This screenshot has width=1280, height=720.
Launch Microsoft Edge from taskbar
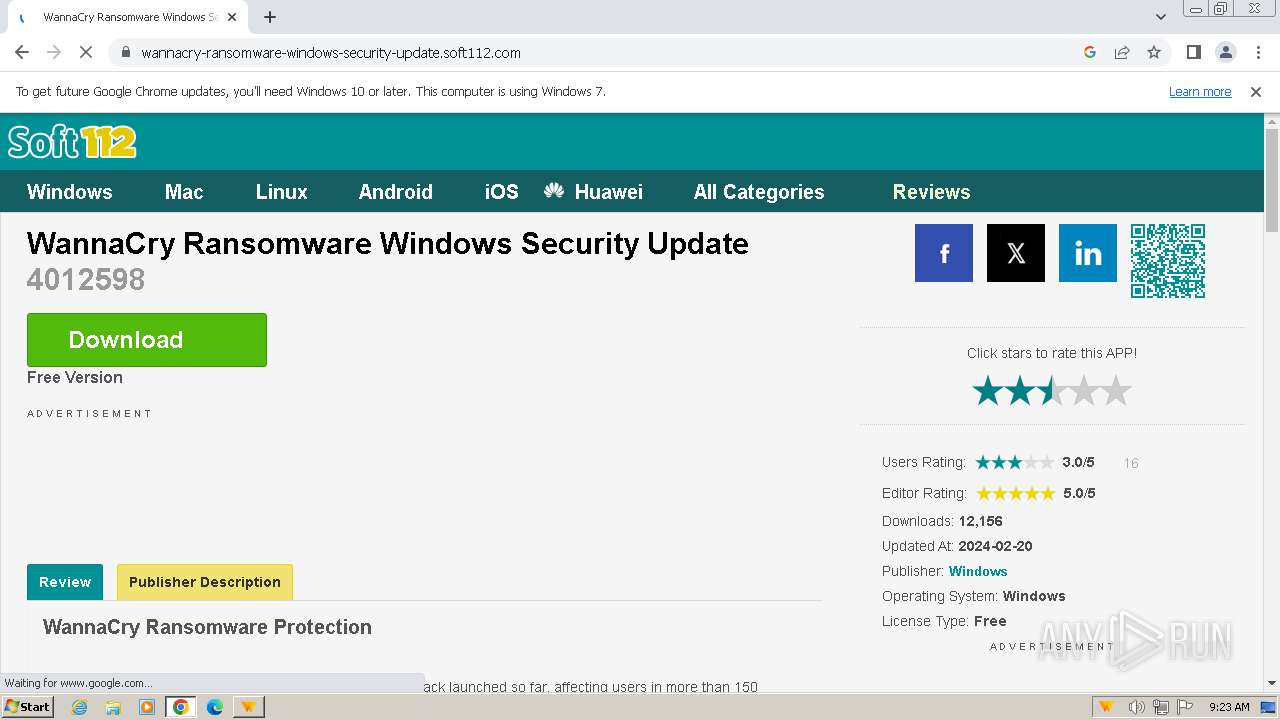[x=215, y=707]
